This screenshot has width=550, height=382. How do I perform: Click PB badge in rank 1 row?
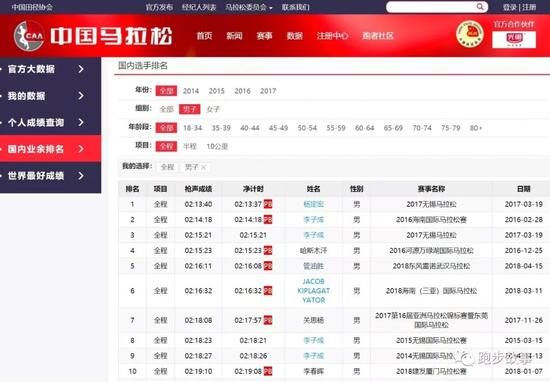268,204
